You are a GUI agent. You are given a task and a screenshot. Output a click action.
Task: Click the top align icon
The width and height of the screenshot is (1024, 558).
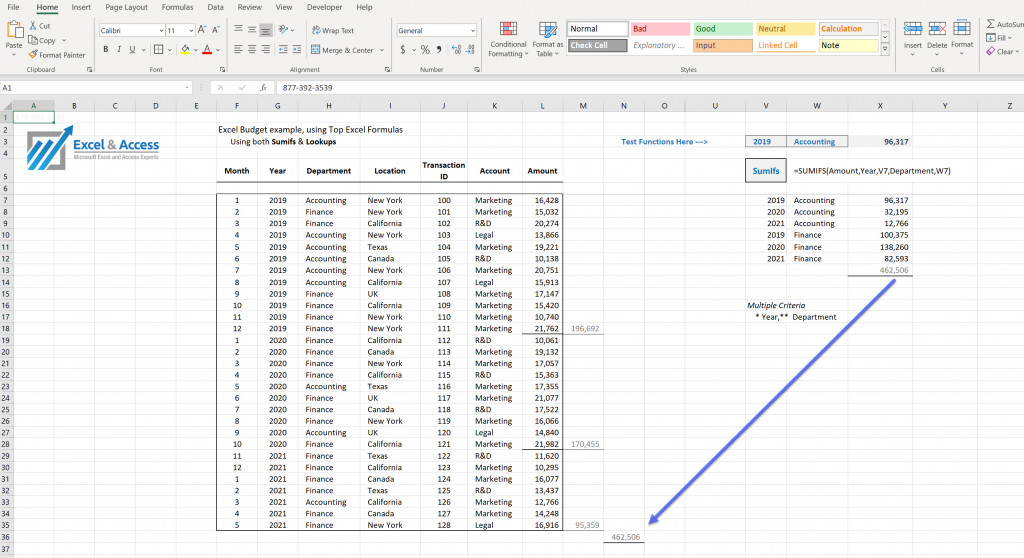tap(238, 30)
